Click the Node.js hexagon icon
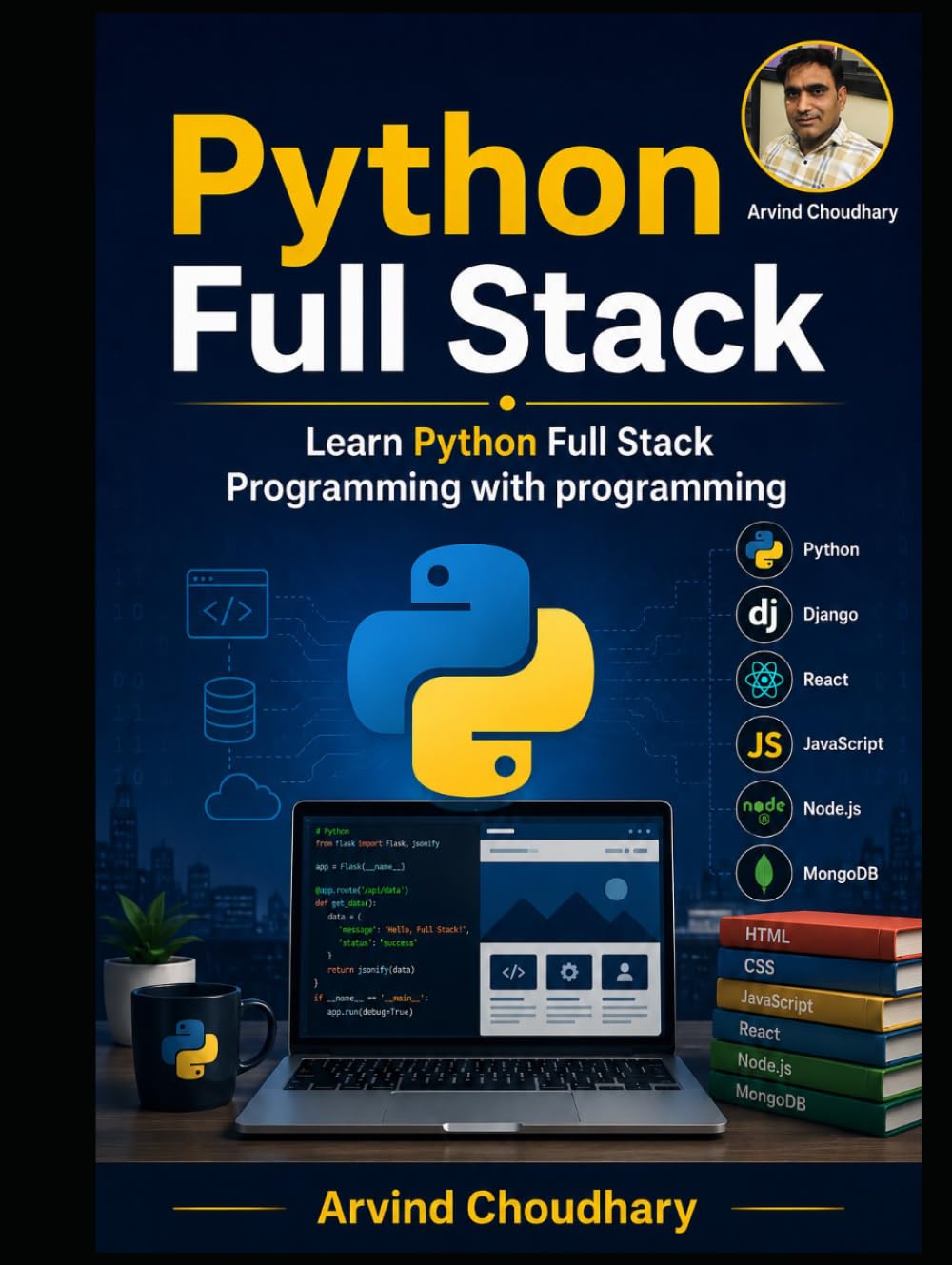952x1265 pixels. coord(764,808)
